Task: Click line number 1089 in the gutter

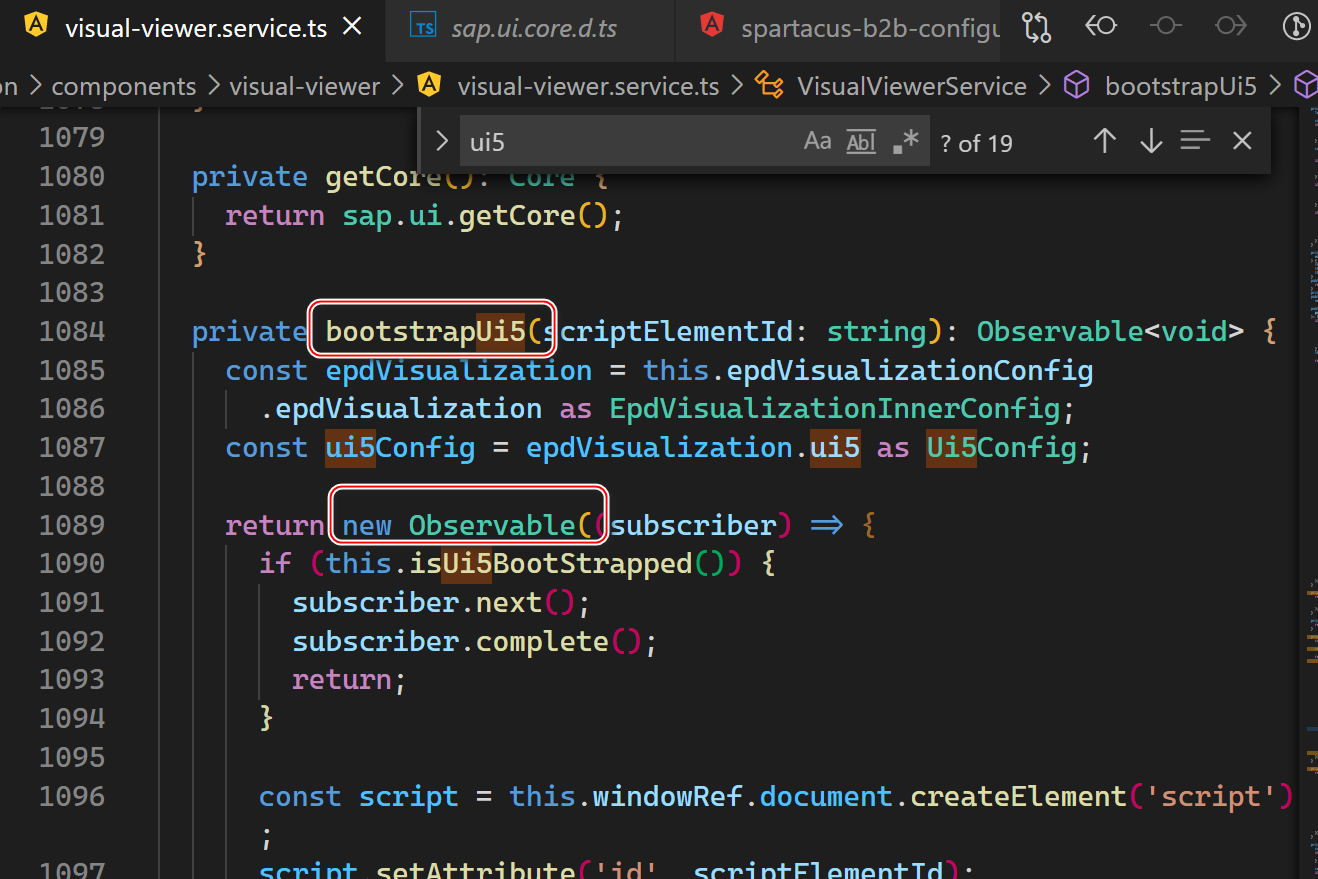Action: [x=72, y=525]
